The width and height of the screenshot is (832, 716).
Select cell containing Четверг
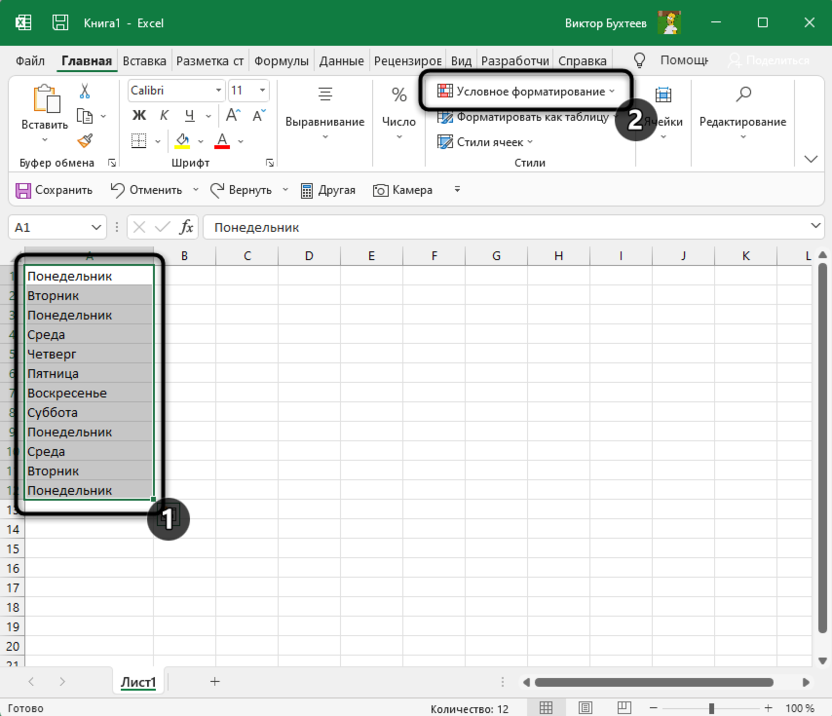(89, 354)
